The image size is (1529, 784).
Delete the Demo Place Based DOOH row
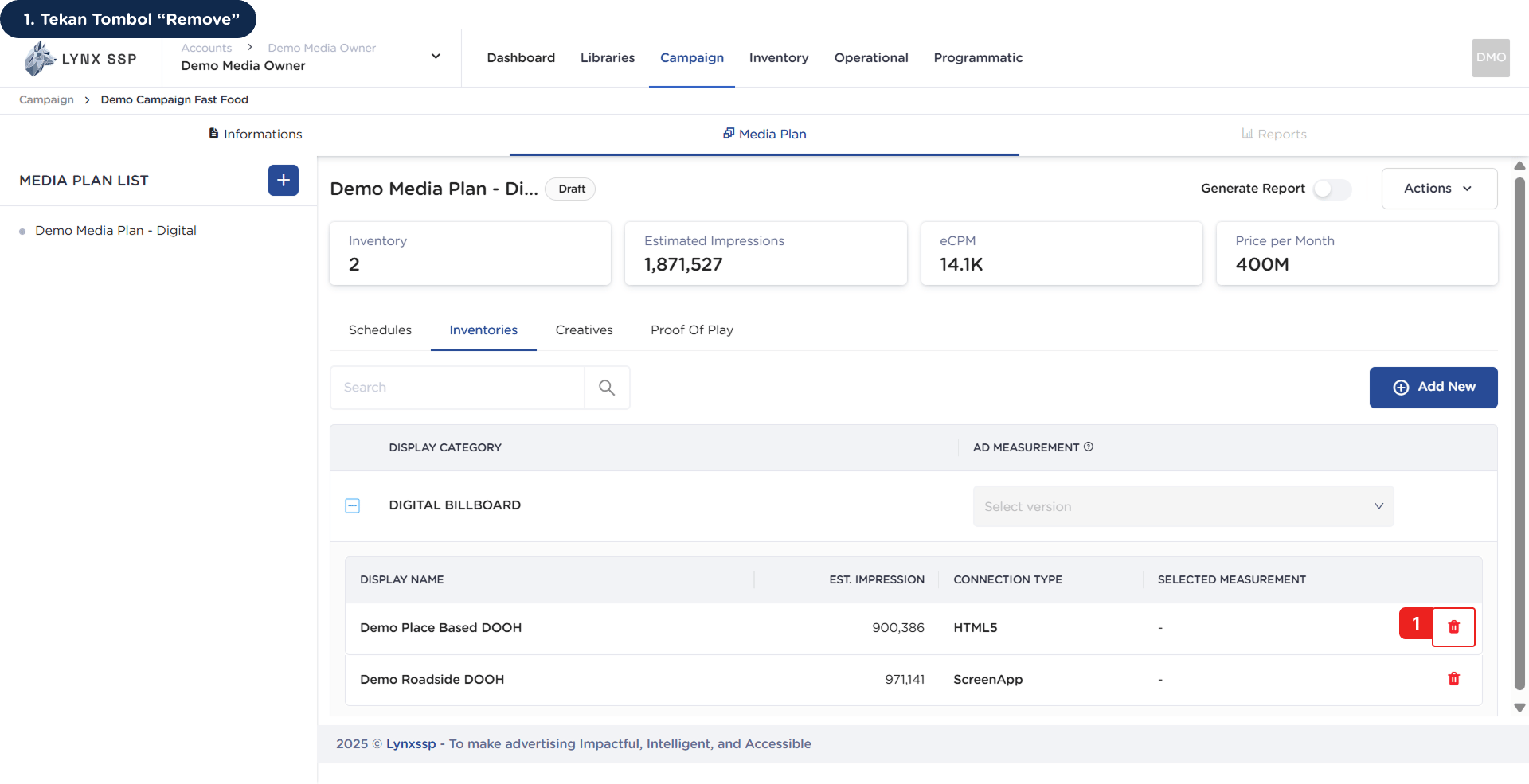coord(1453,627)
